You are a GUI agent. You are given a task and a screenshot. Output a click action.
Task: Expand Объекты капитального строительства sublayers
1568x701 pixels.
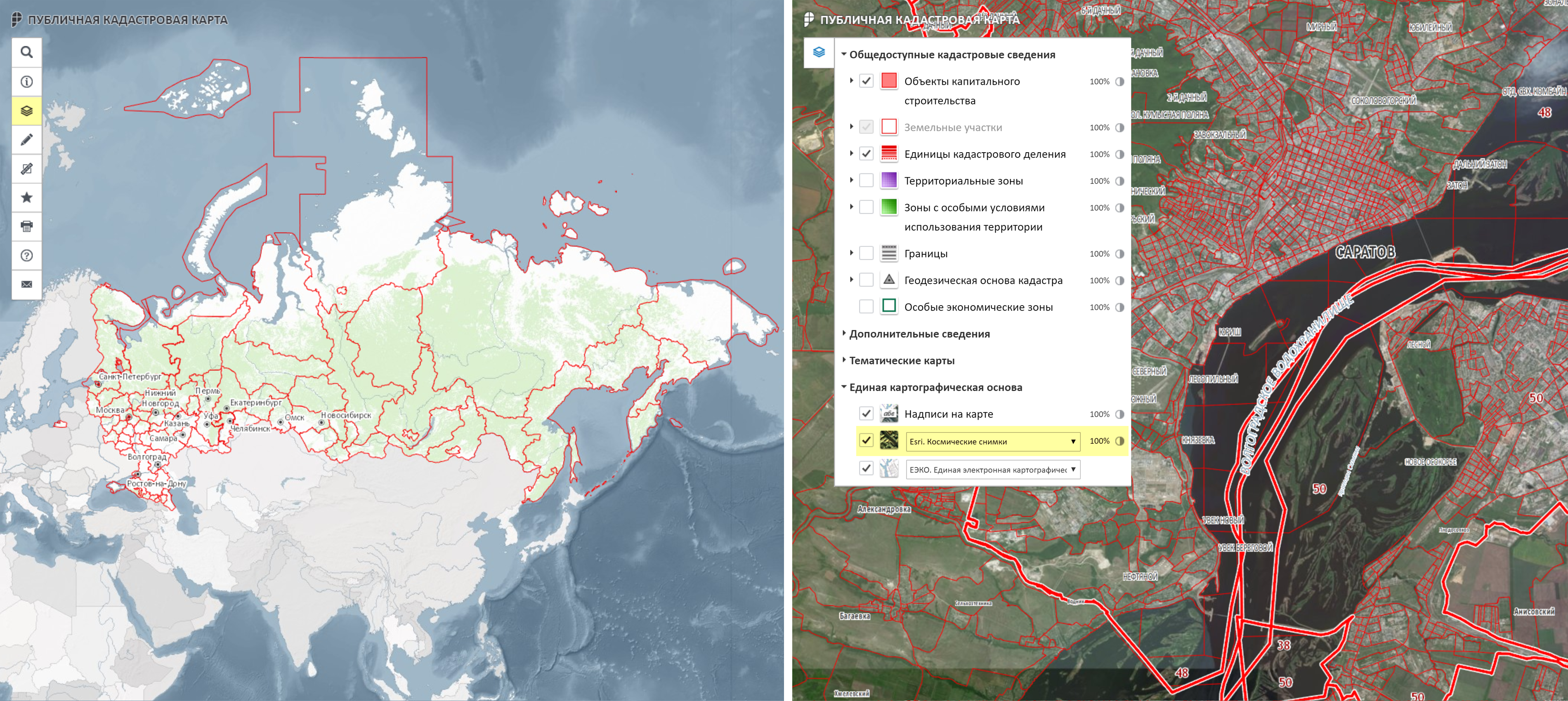851,81
